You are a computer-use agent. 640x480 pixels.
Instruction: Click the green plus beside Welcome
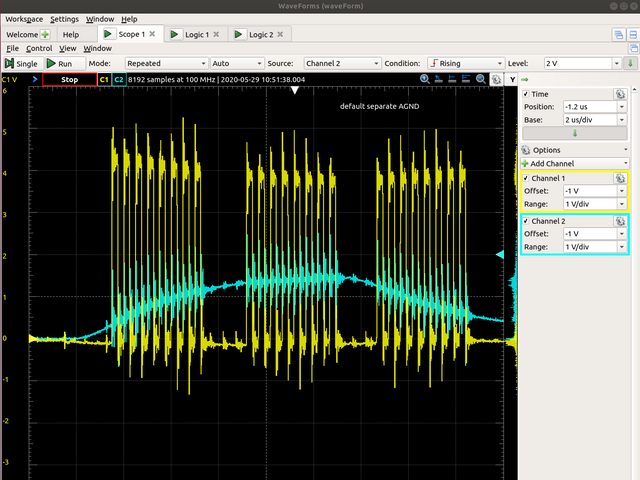[45, 35]
